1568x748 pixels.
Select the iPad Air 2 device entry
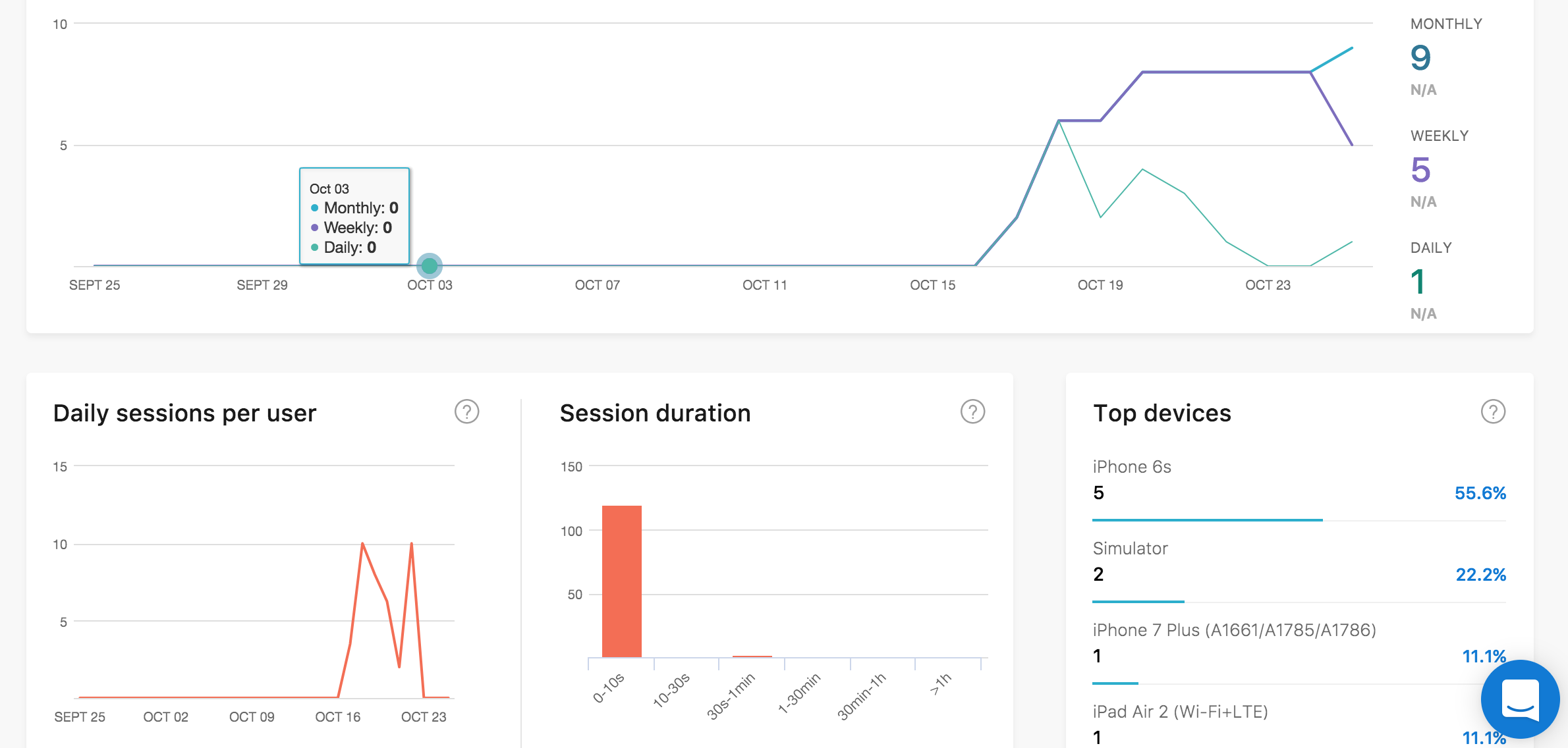point(1299,724)
